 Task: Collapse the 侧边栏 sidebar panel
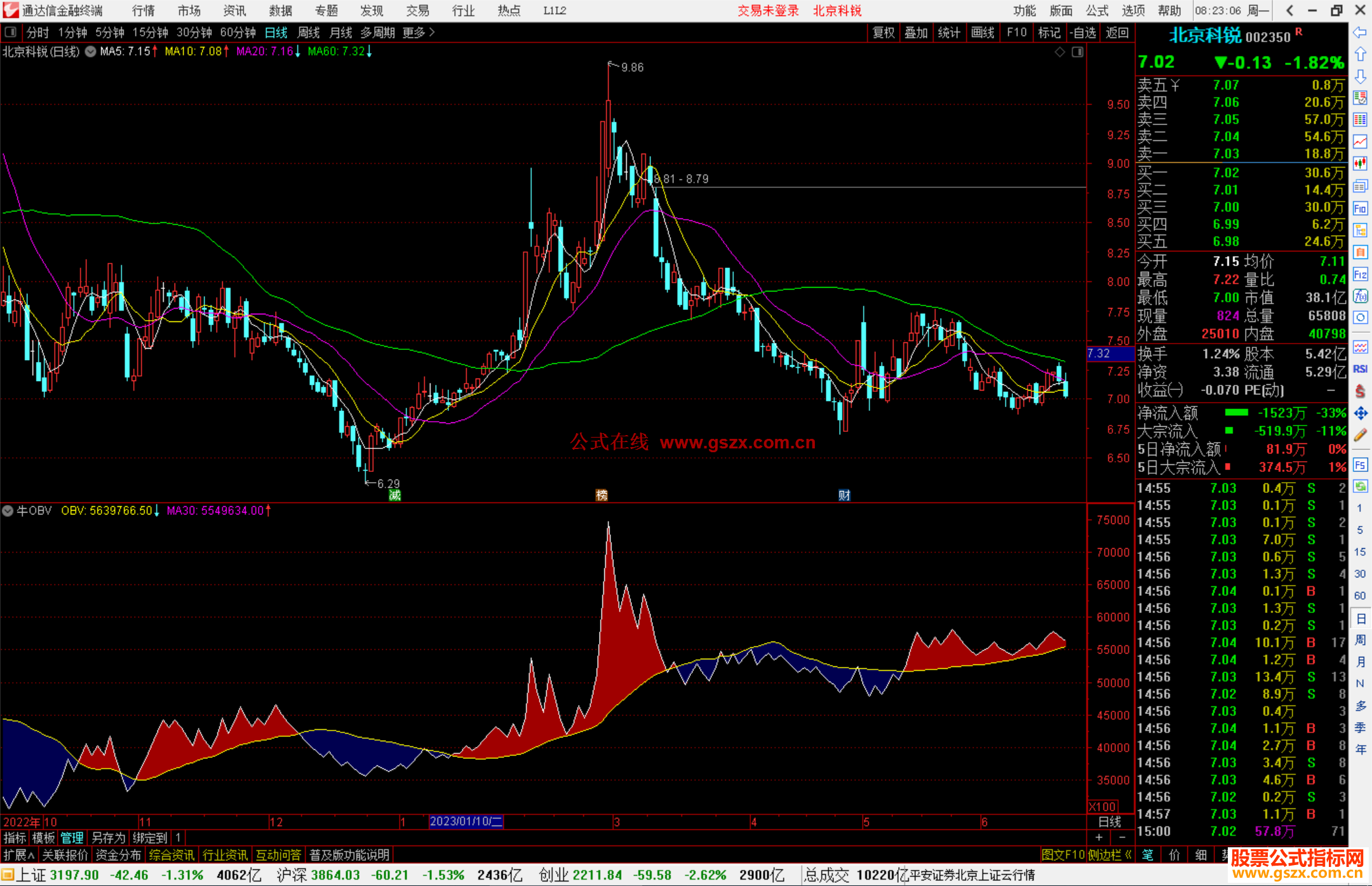(x=1109, y=855)
